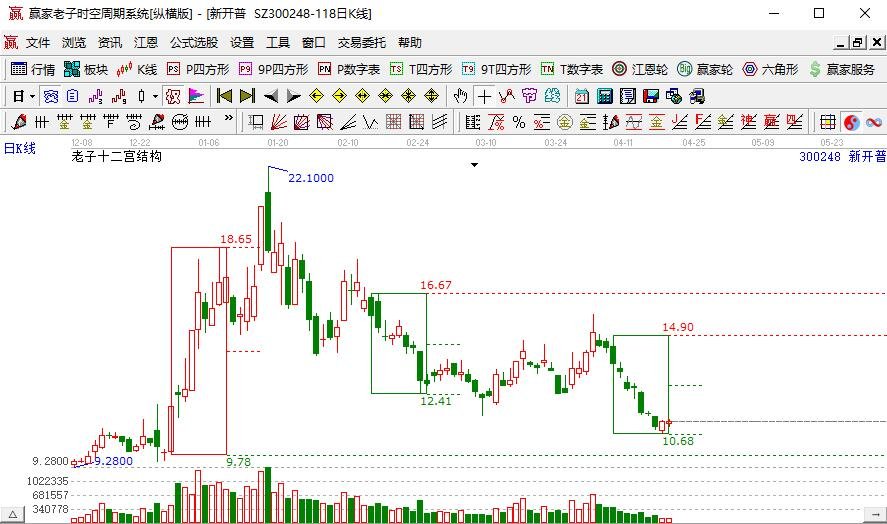The image size is (887, 524).
Task: Open the 工具 menu
Action: pos(278,42)
